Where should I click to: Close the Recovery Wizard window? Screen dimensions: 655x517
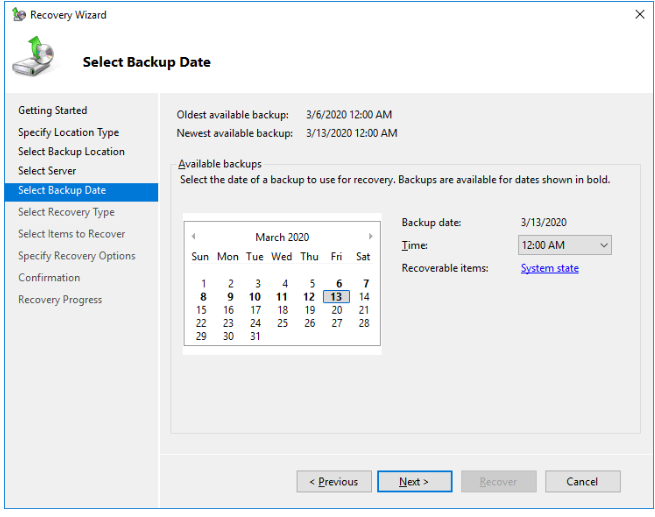tap(640, 15)
